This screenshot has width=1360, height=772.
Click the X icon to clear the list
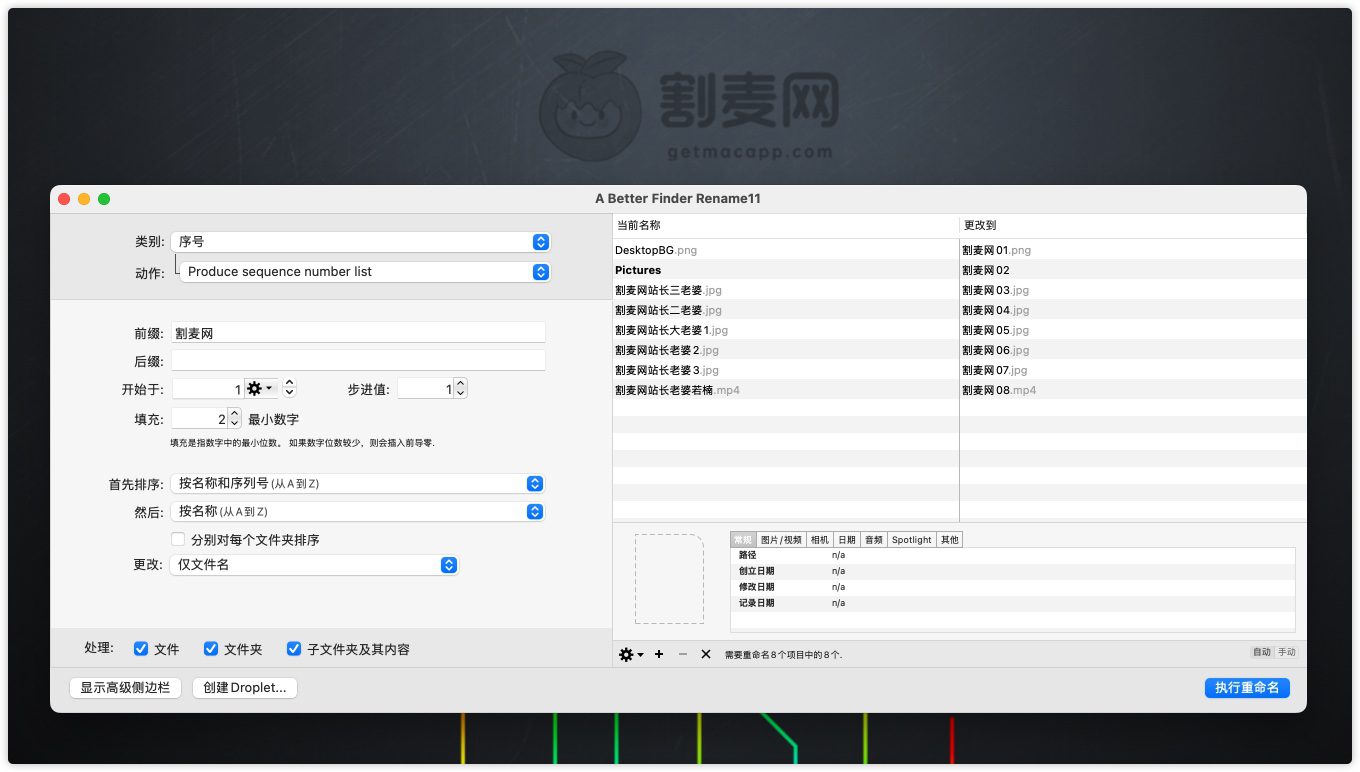click(706, 654)
